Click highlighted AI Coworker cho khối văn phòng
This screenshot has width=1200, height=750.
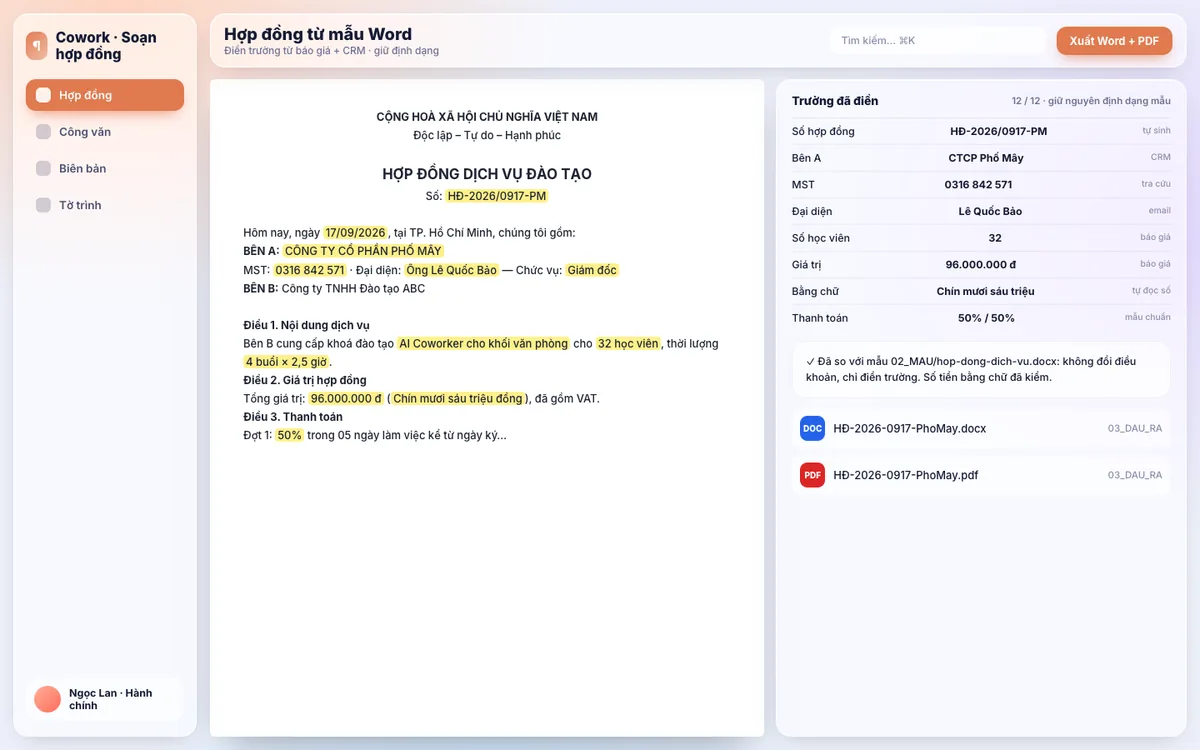[x=483, y=343]
